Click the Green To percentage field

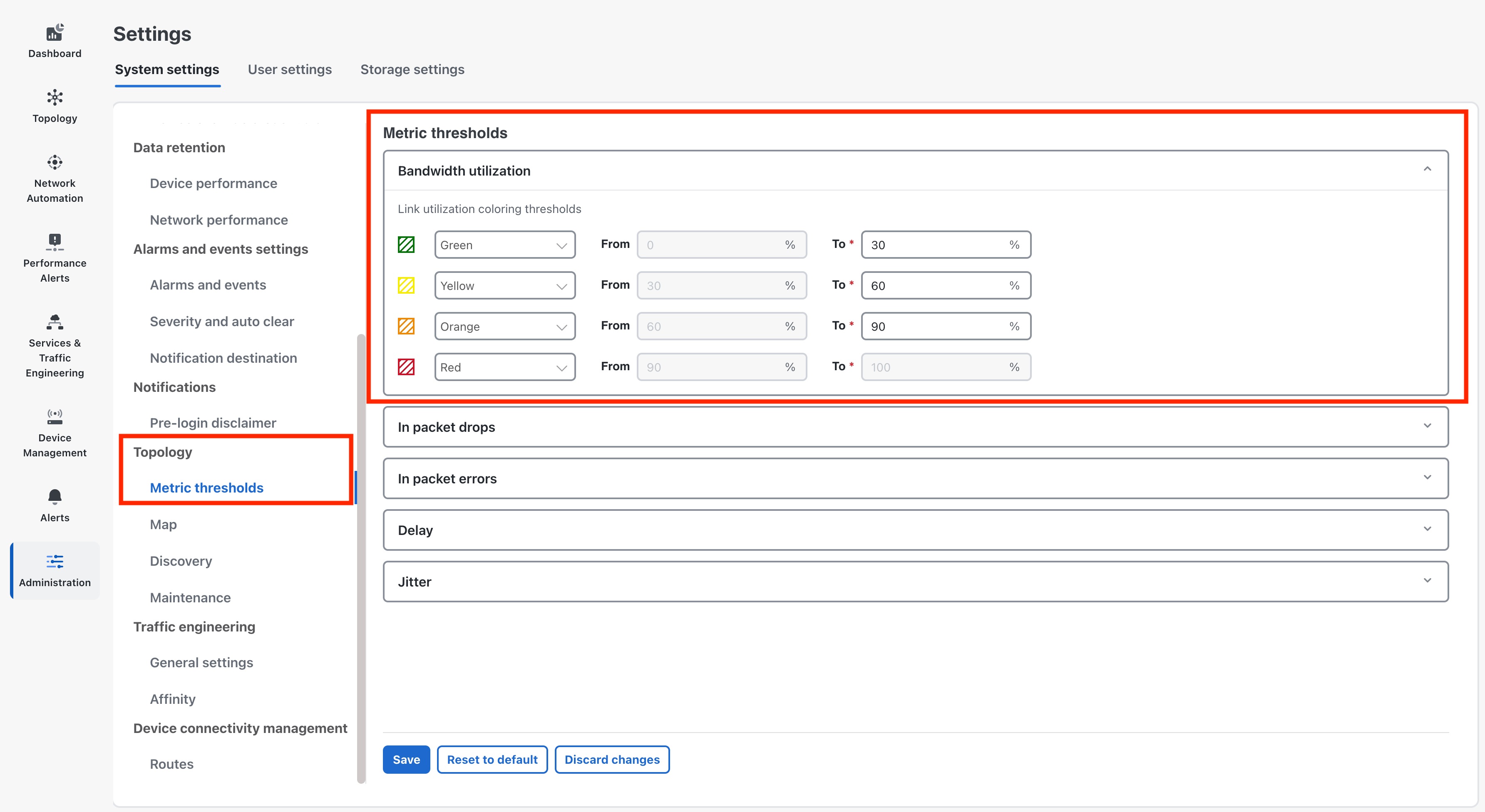(x=937, y=244)
